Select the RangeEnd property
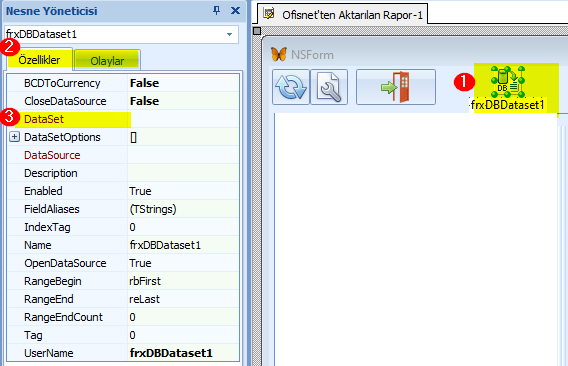 pos(49,299)
